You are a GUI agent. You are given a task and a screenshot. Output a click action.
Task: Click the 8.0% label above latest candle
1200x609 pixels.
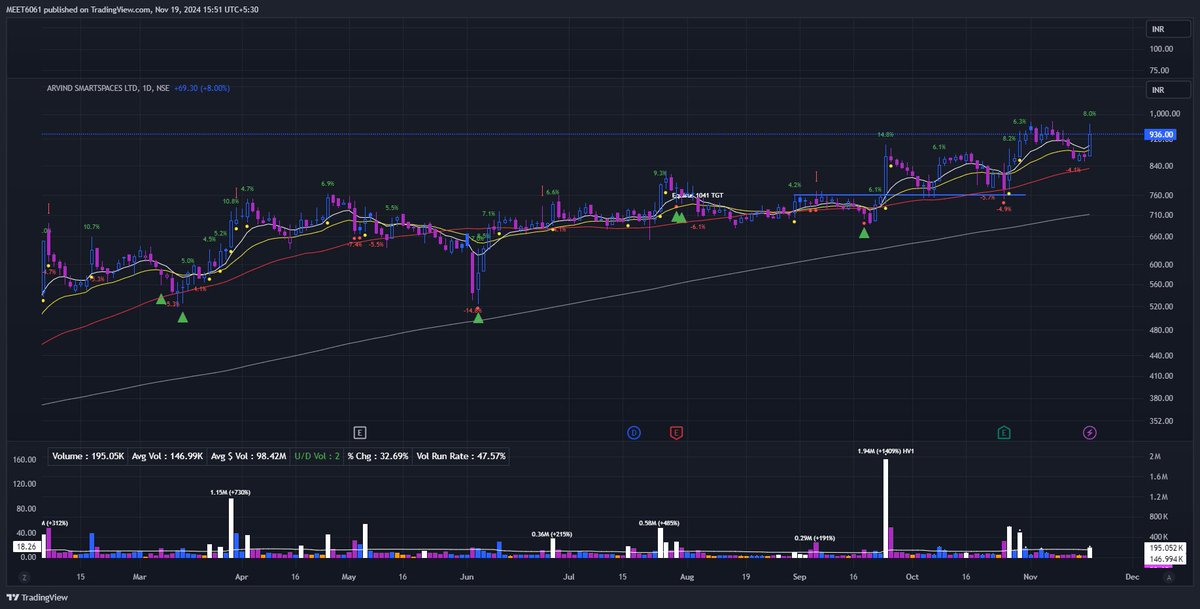pyautogui.click(x=1090, y=114)
